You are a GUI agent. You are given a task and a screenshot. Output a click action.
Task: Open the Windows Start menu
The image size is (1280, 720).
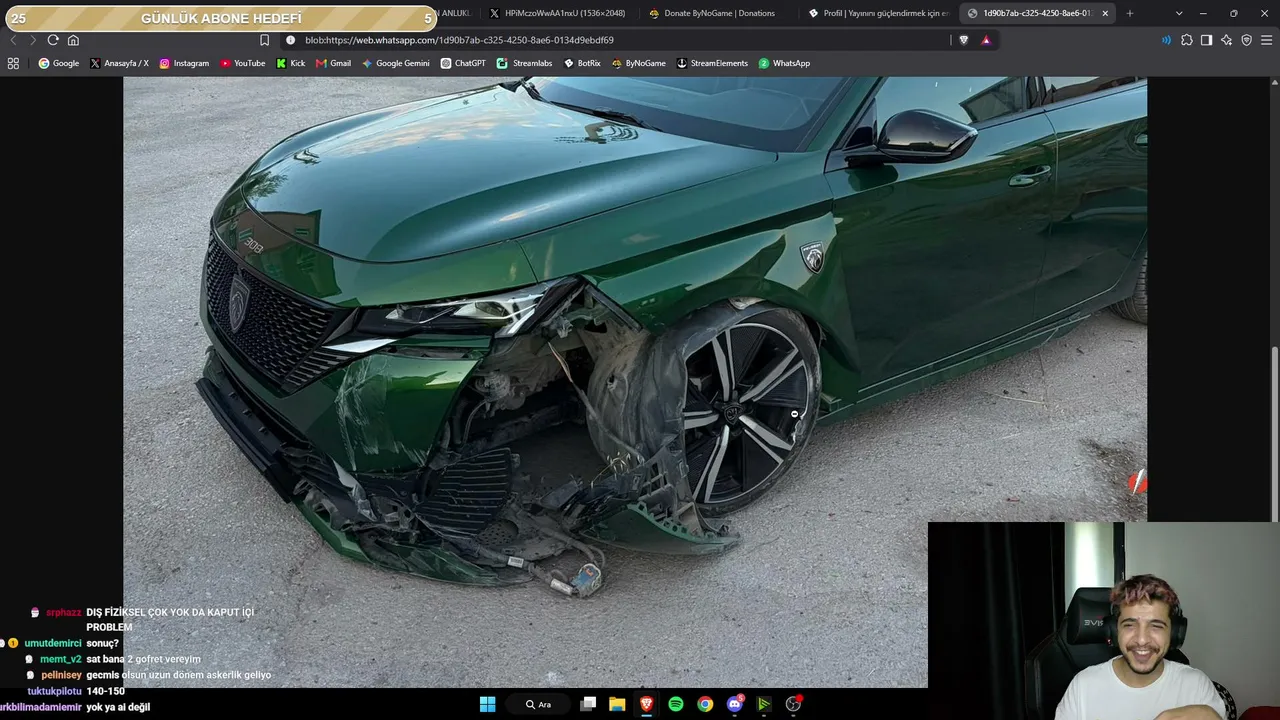tap(487, 704)
